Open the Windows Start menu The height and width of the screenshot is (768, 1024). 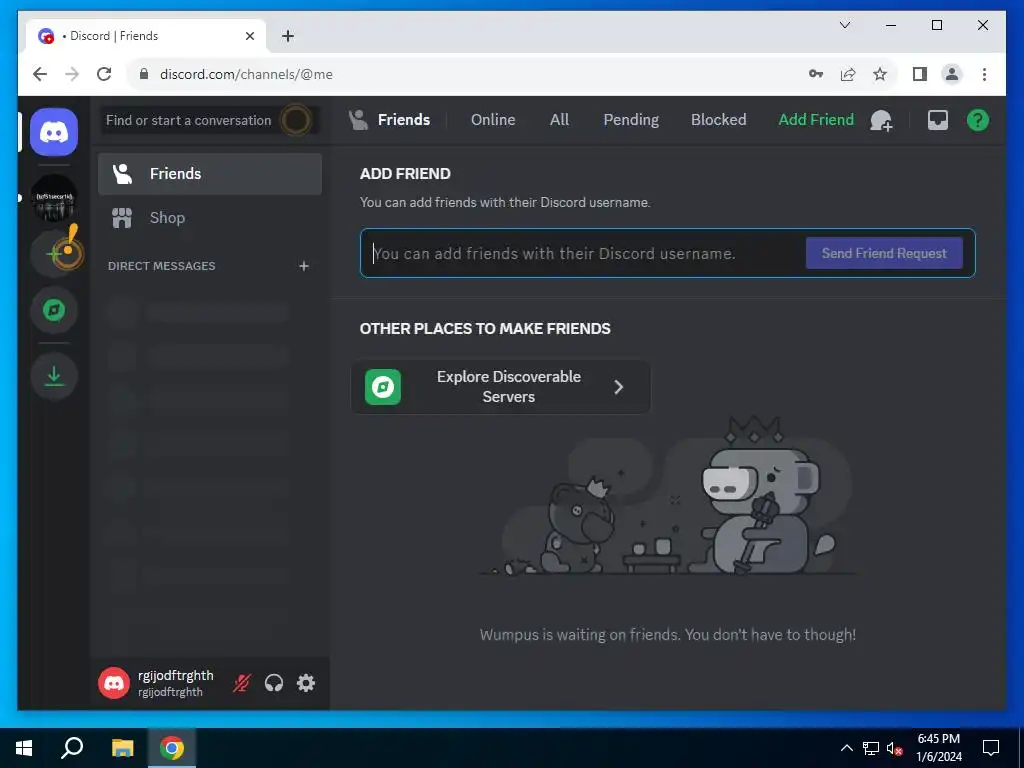24,748
